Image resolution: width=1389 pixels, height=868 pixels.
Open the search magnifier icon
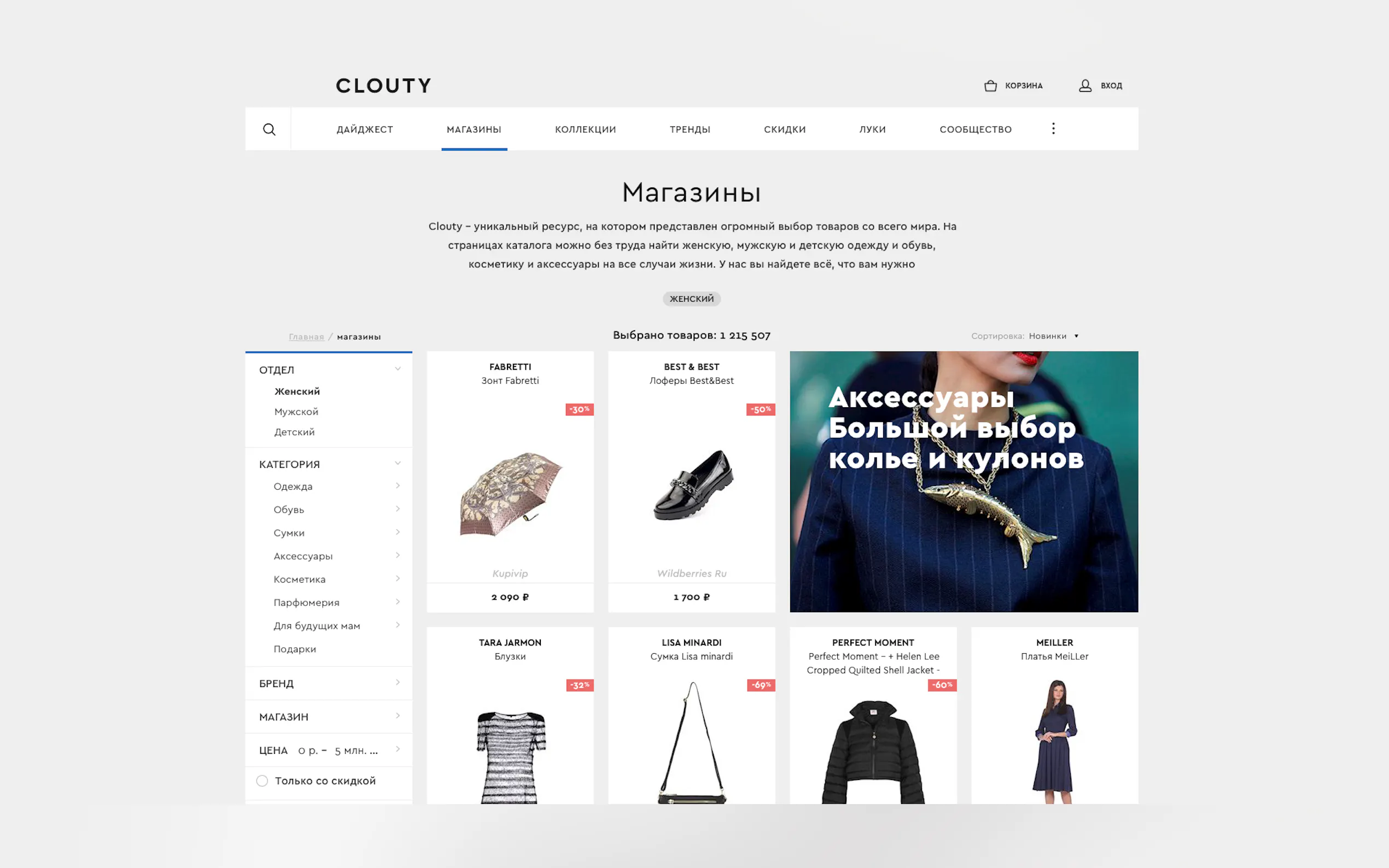(x=269, y=129)
